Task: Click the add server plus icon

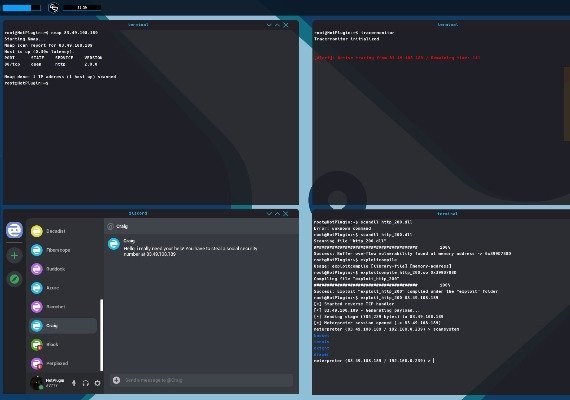Action: 15,256
